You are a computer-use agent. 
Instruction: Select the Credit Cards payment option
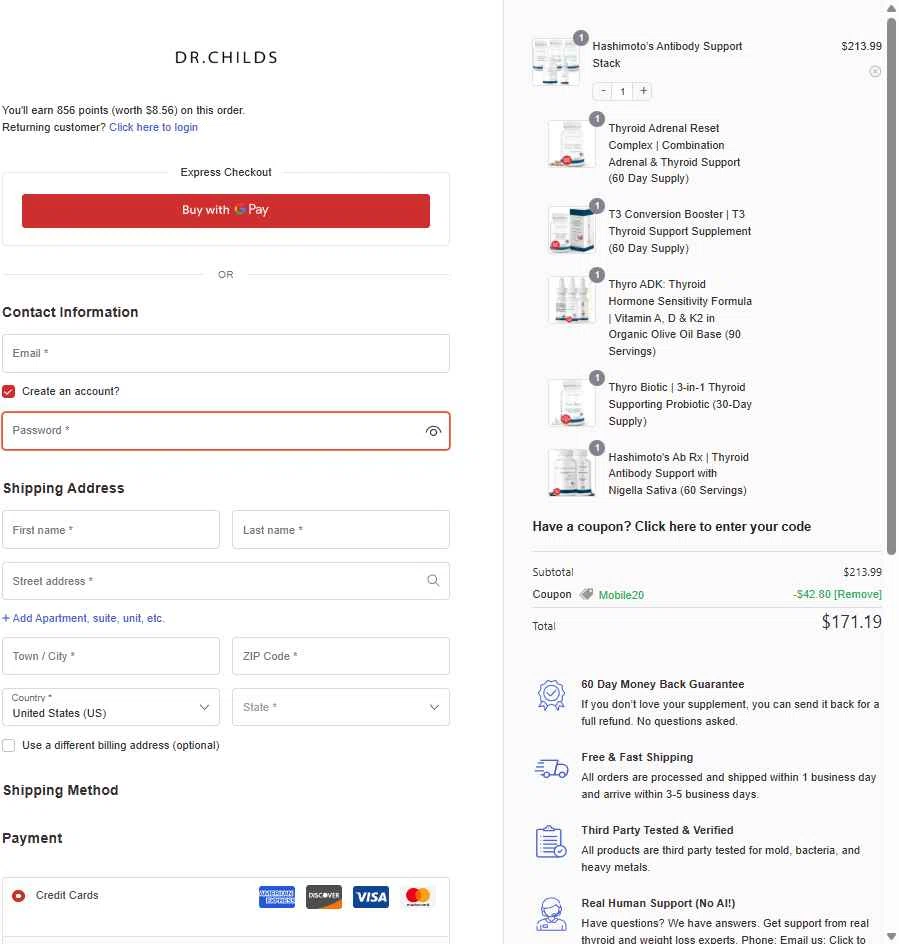(19, 896)
